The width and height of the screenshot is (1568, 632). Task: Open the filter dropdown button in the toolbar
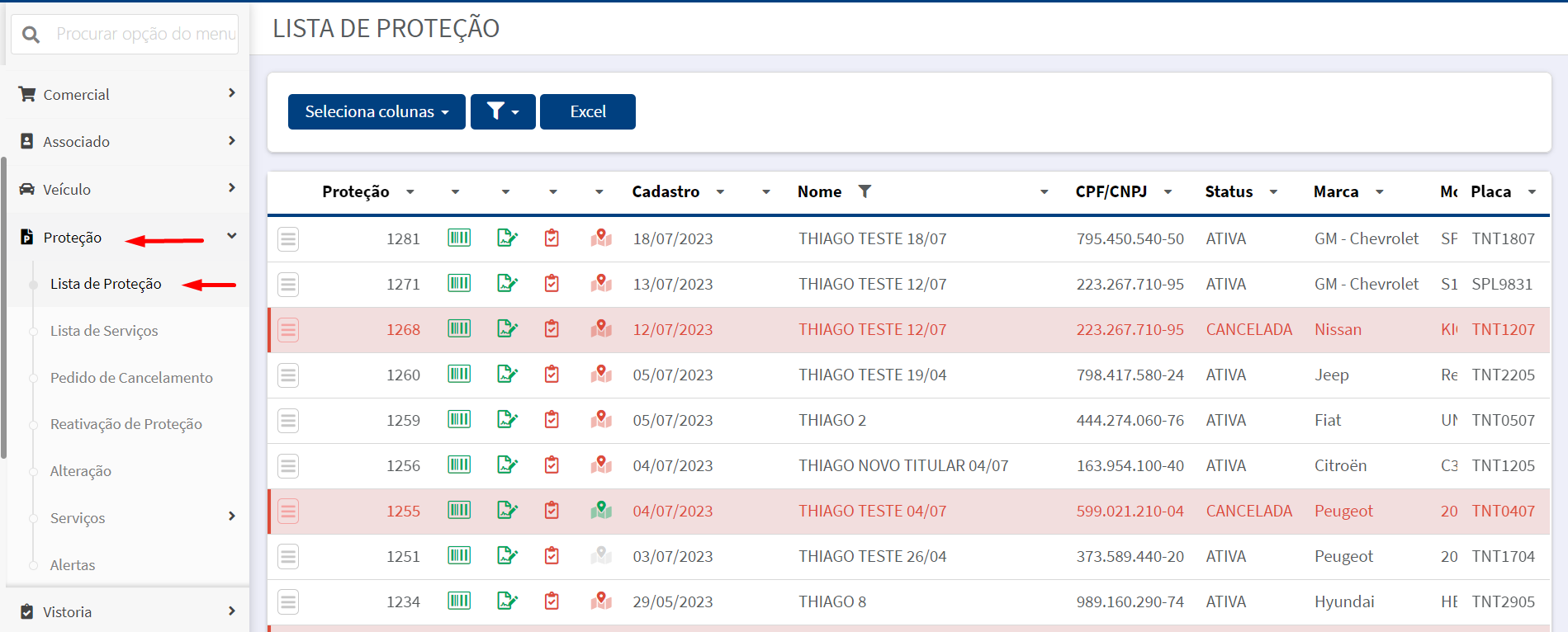pos(503,111)
